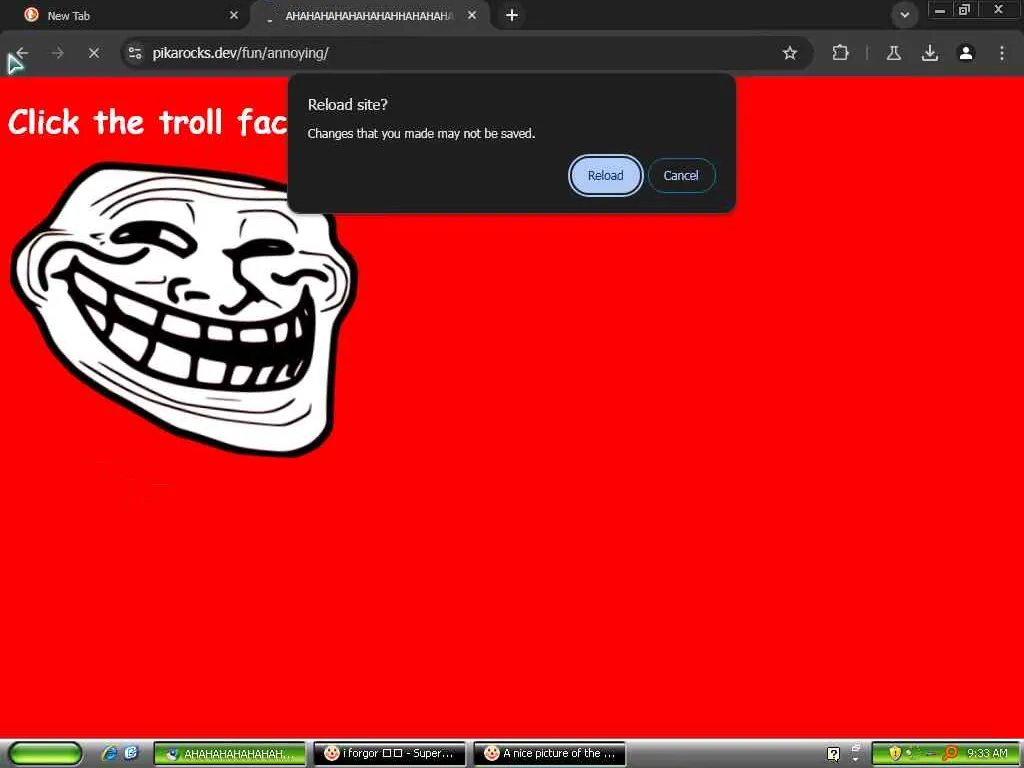Click the 'Click the troll fac' heading
The image size is (1024, 768).
(148, 122)
